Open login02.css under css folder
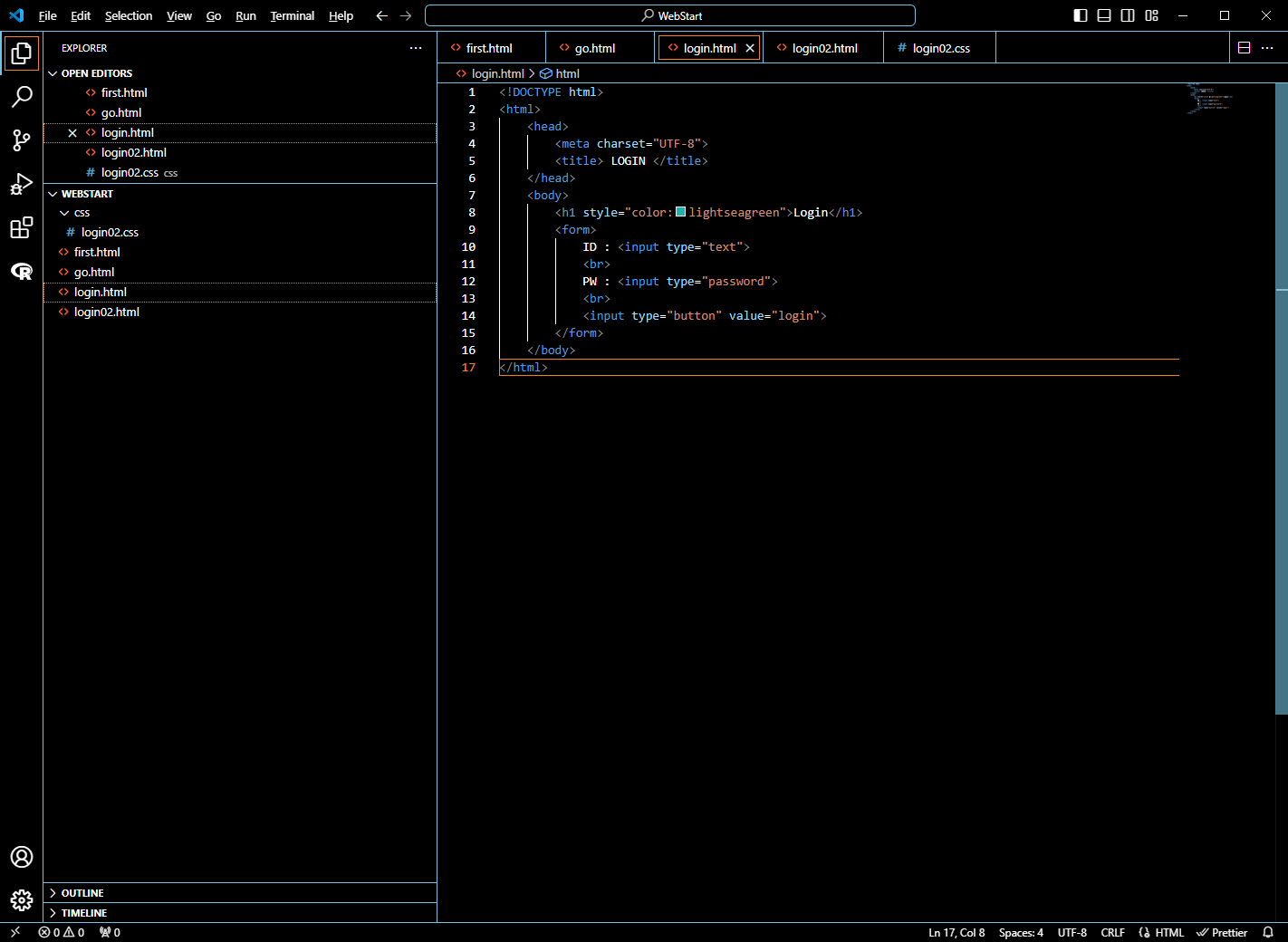1288x942 pixels. pyautogui.click(x=240, y=233)
